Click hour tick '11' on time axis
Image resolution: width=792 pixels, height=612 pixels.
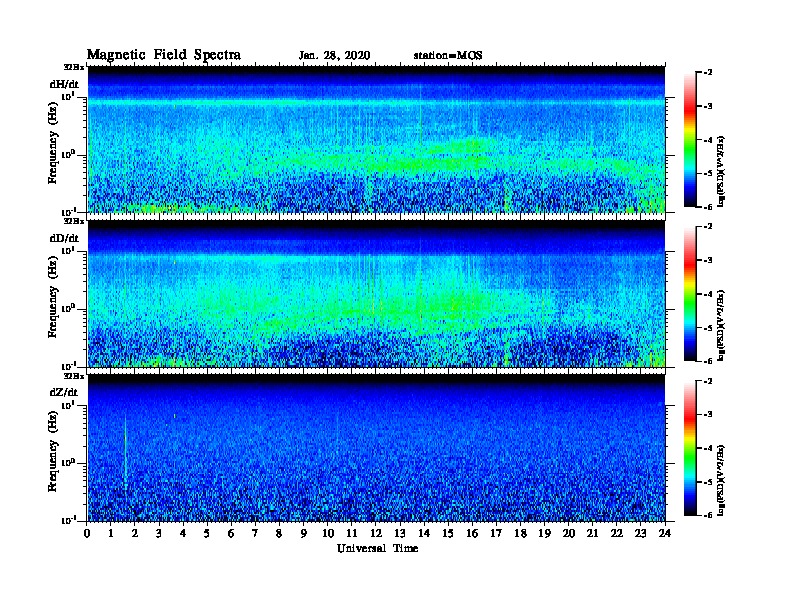pyautogui.click(x=352, y=534)
